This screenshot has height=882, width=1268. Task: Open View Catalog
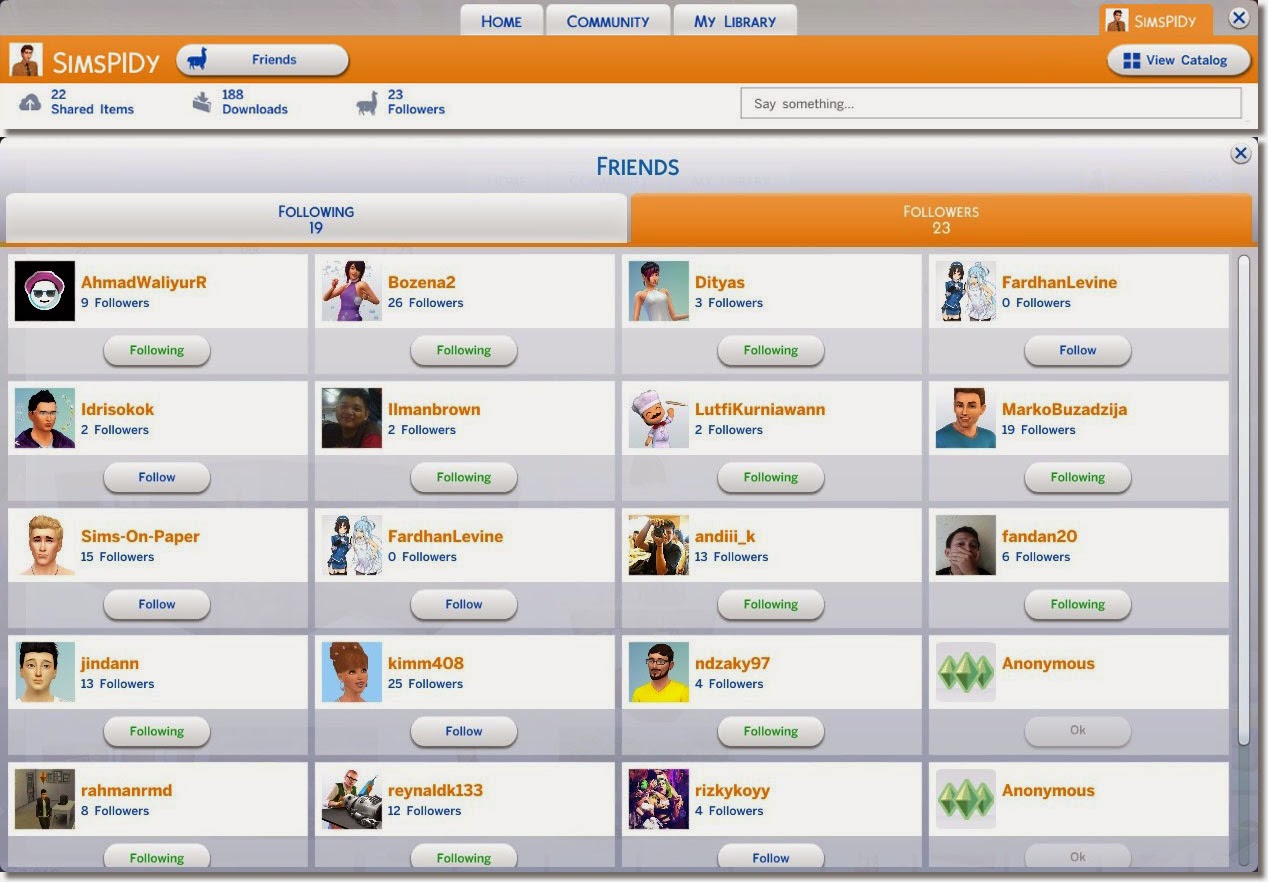pyautogui.click(x=1179, y=60)
